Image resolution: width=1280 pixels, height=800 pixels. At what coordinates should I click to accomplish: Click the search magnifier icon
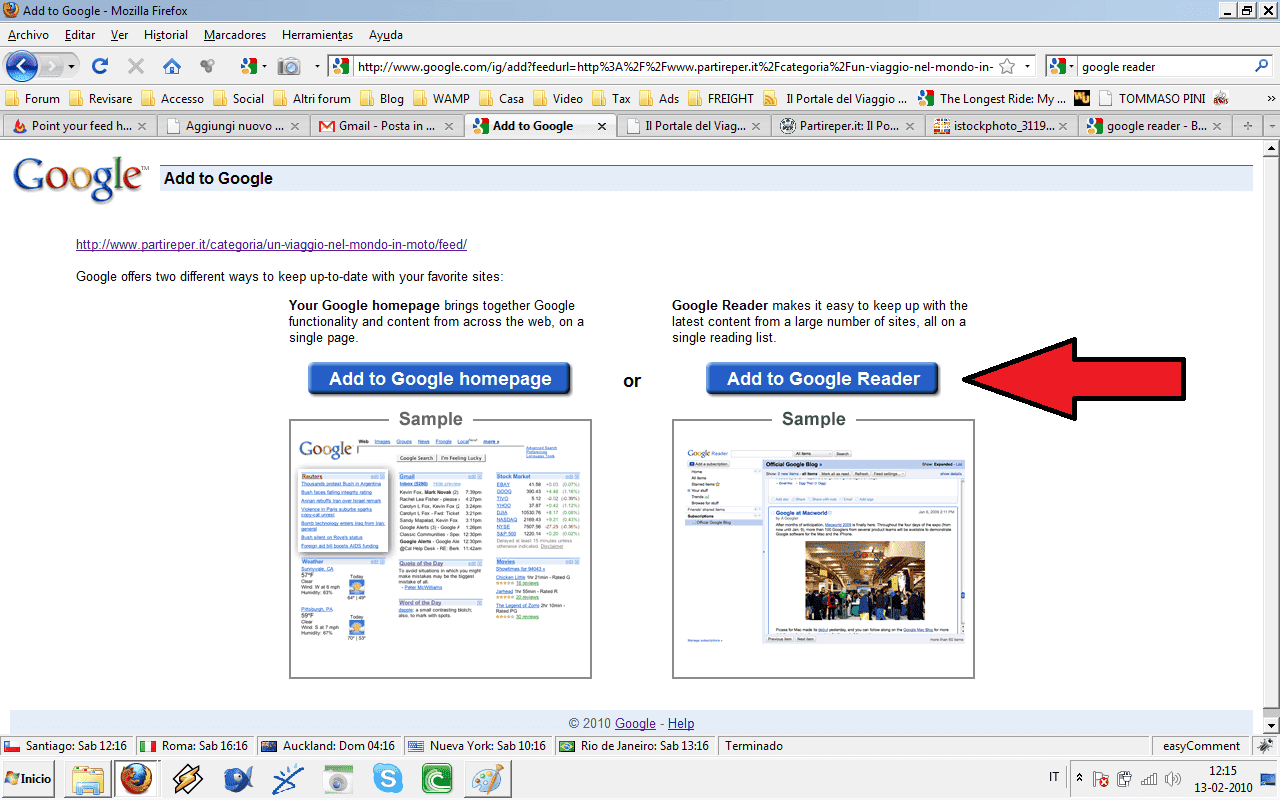[x=1261, y=66]
